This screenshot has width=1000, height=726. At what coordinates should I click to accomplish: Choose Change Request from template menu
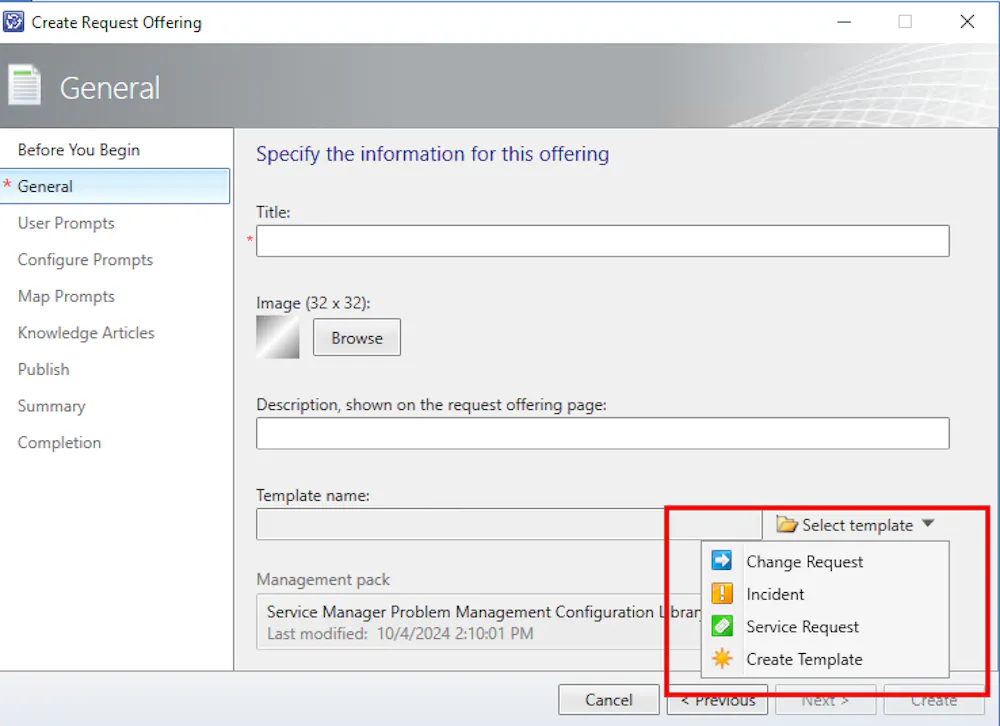click(x=825, y=561)
